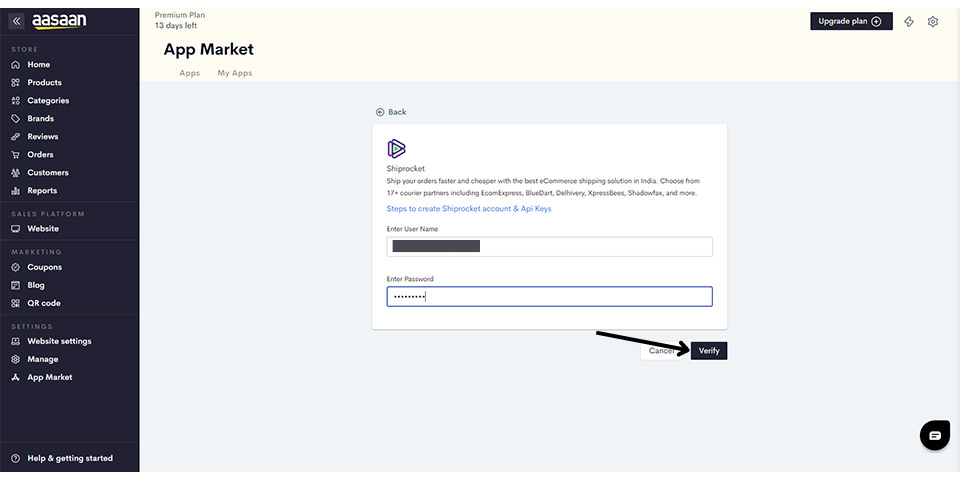Image resolution: width=960 pixels, height=480 pixels.
Task: Click the QR code icon
Action: coord(16,304)
